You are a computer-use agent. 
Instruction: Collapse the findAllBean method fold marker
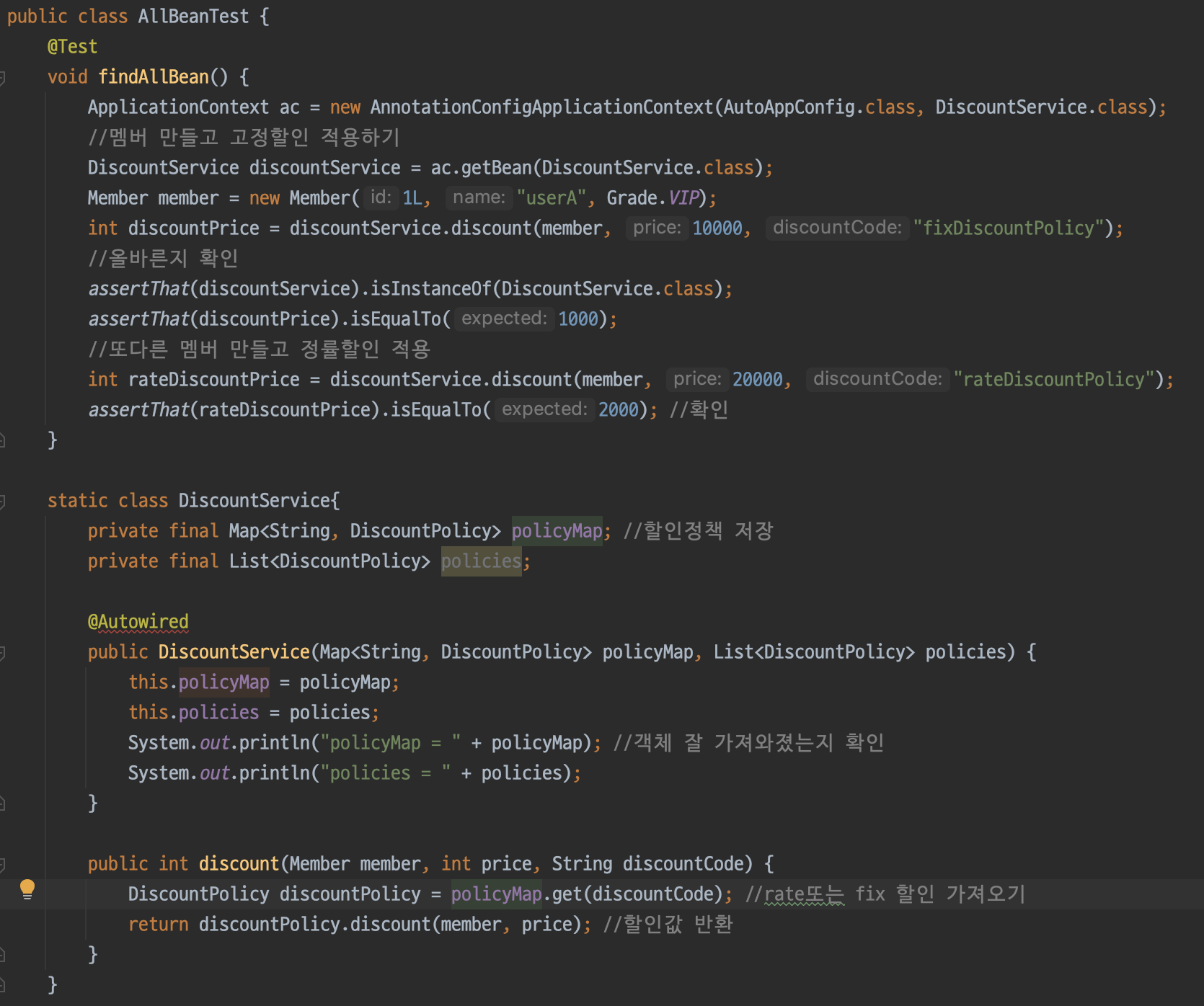2,77
